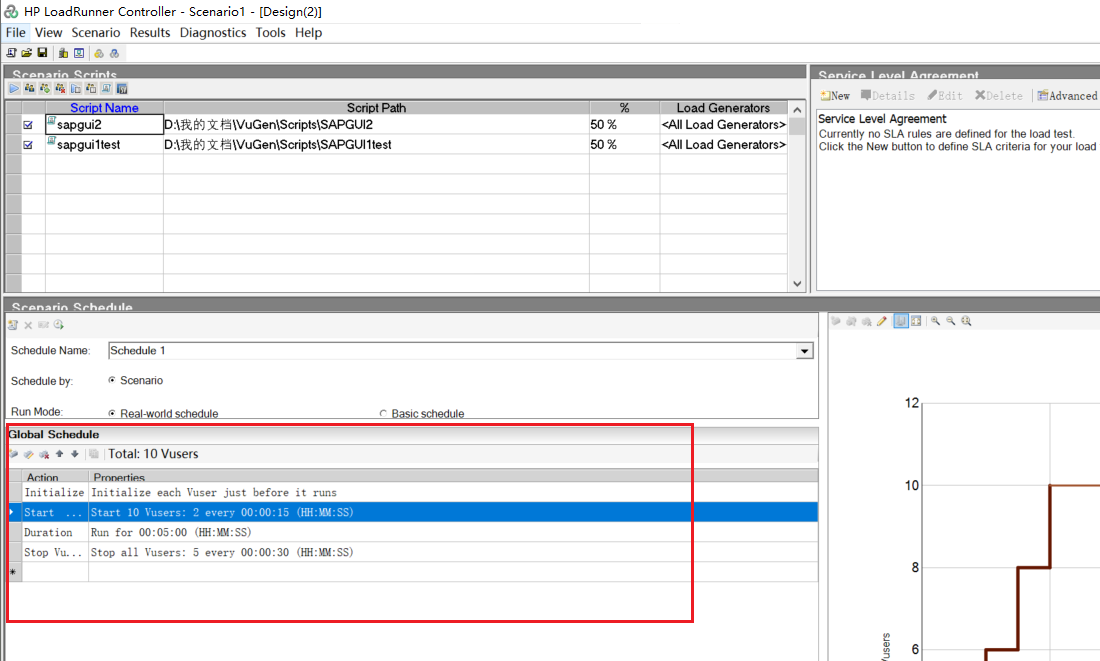Click the fit-to-window icon in graph toolbar
Viewport: 1100px width, 661px height.
(916, 321)
